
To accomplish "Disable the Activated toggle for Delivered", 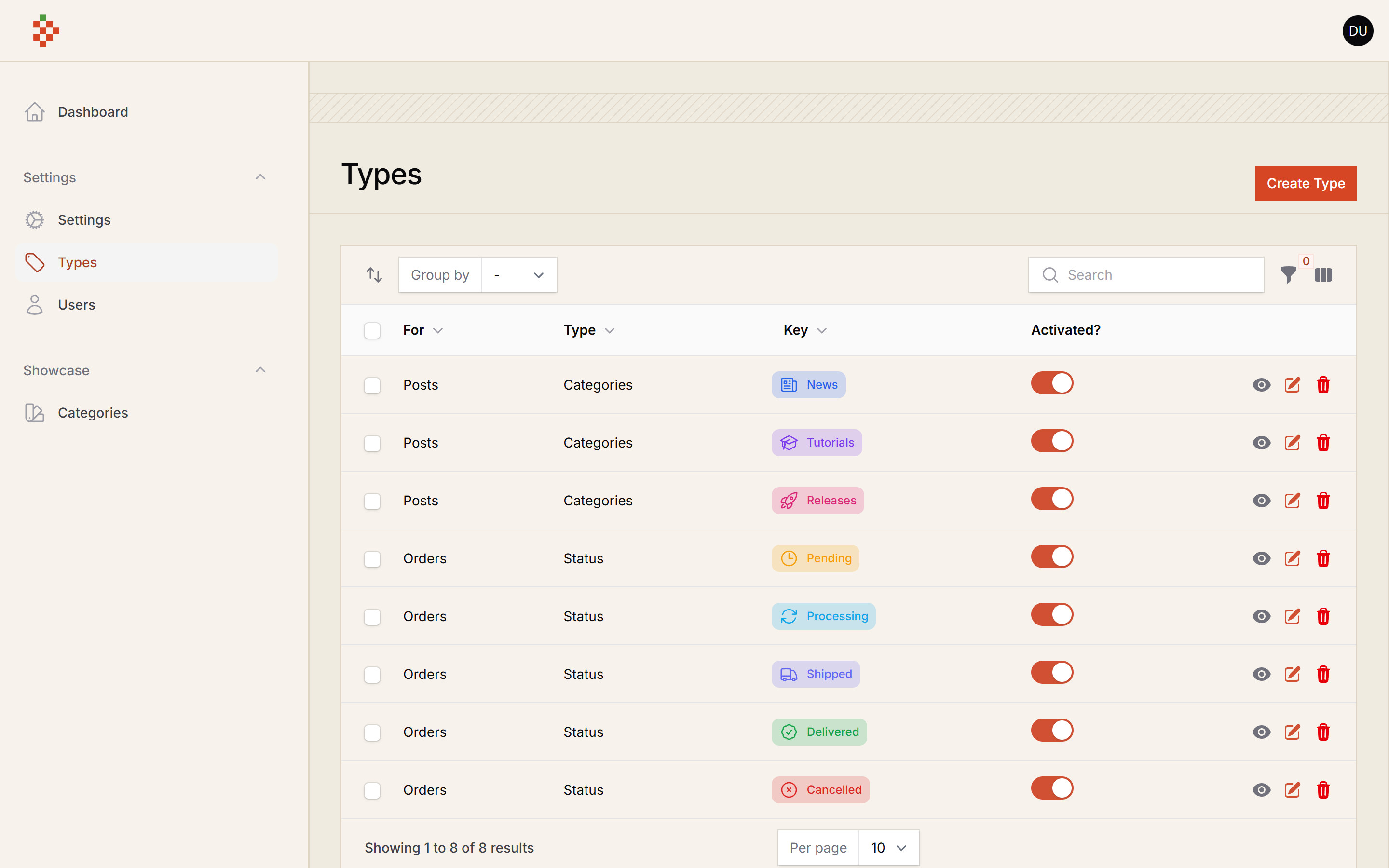I will click(1052, 730).
